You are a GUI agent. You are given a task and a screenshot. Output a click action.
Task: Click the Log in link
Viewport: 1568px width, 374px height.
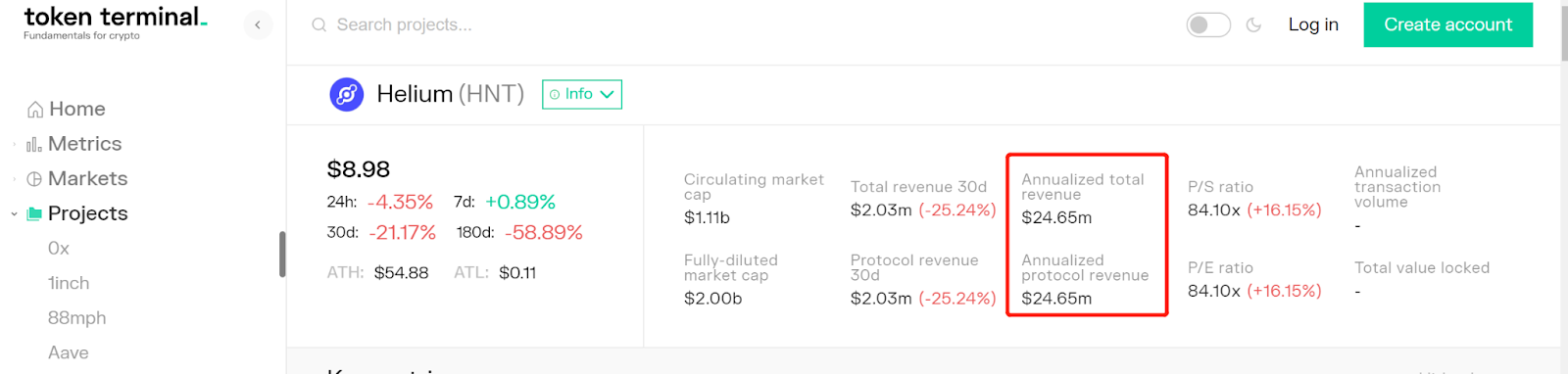pos(1313,25)
